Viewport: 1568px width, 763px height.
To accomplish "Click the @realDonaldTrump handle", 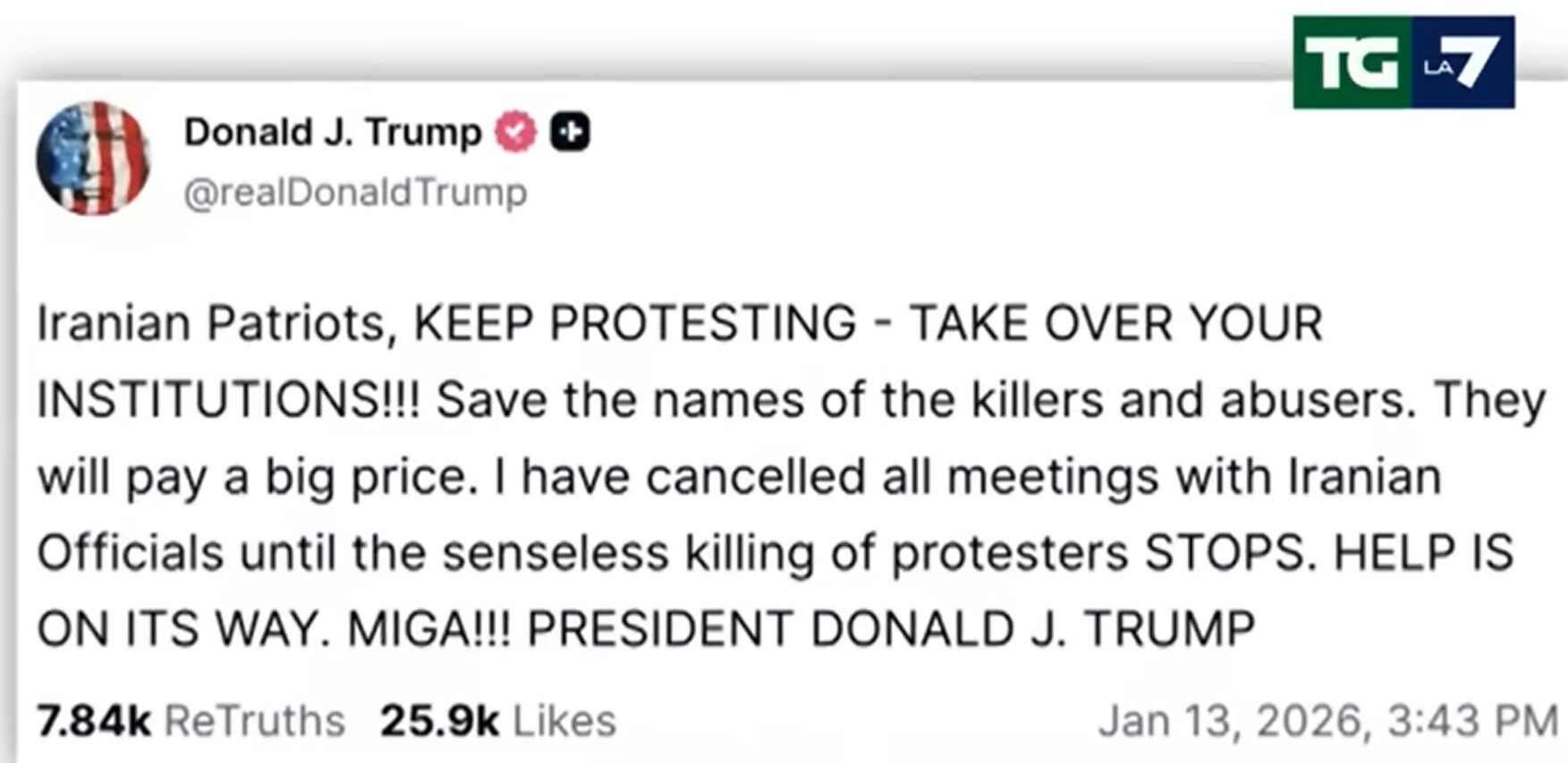I will (355, 192).
